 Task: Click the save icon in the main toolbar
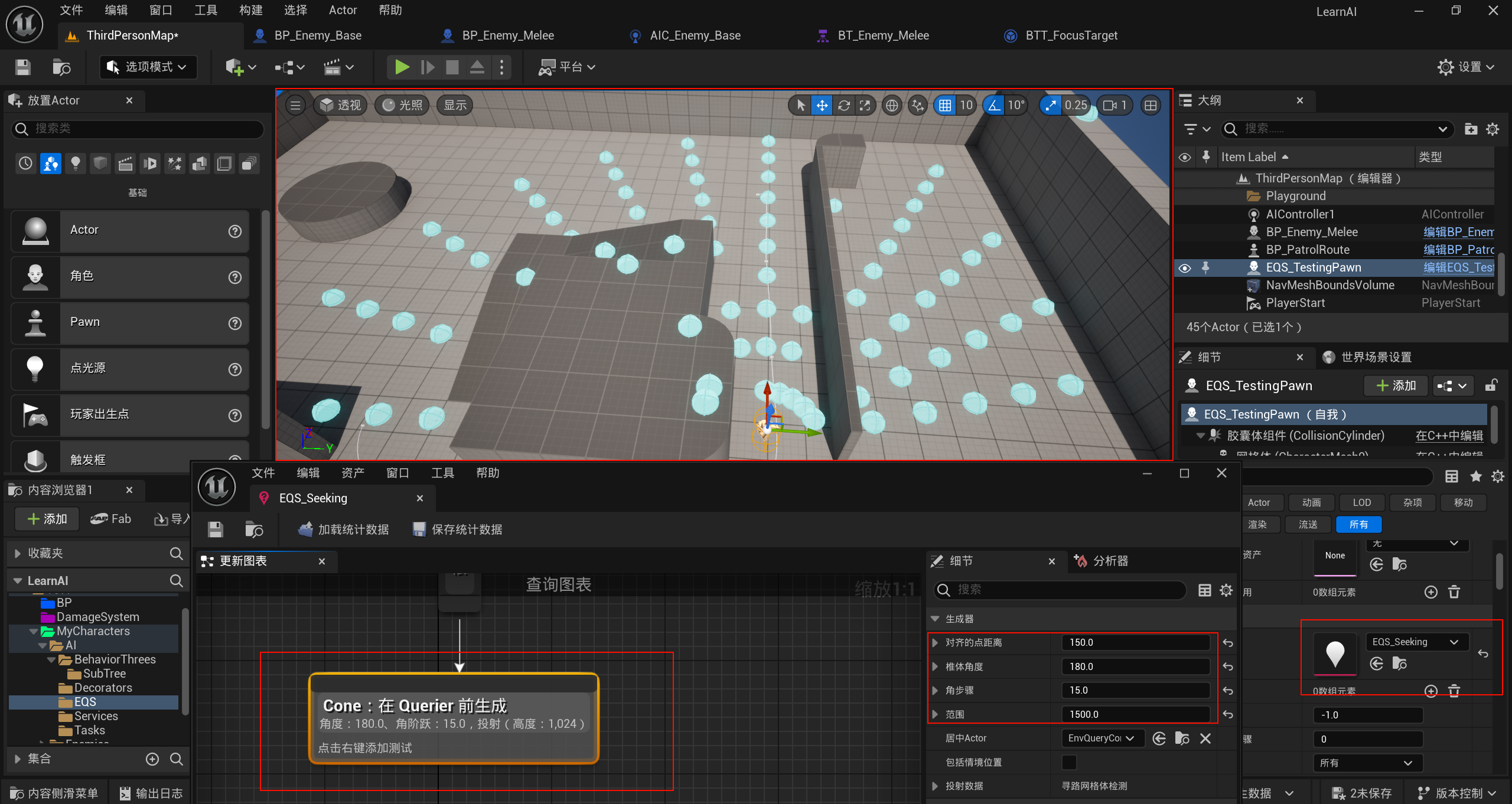click(22, 67)
